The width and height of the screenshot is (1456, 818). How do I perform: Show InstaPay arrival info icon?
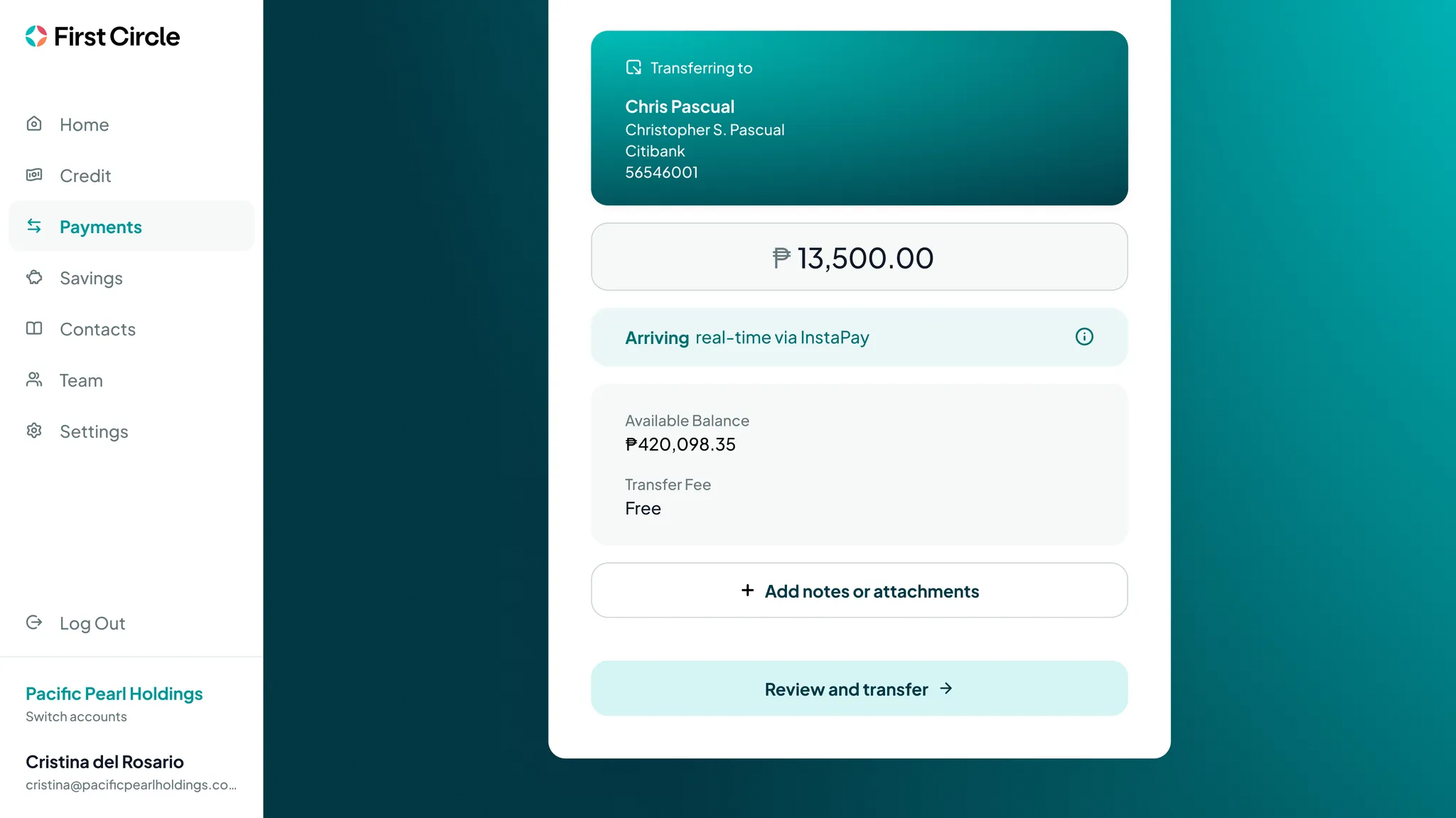pos(1084,337)
